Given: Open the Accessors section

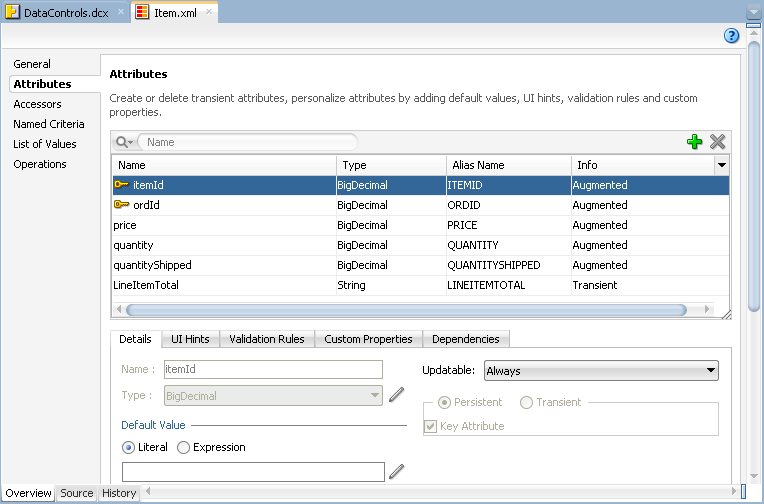Looking at the screenshot, I should click(38, 104).
